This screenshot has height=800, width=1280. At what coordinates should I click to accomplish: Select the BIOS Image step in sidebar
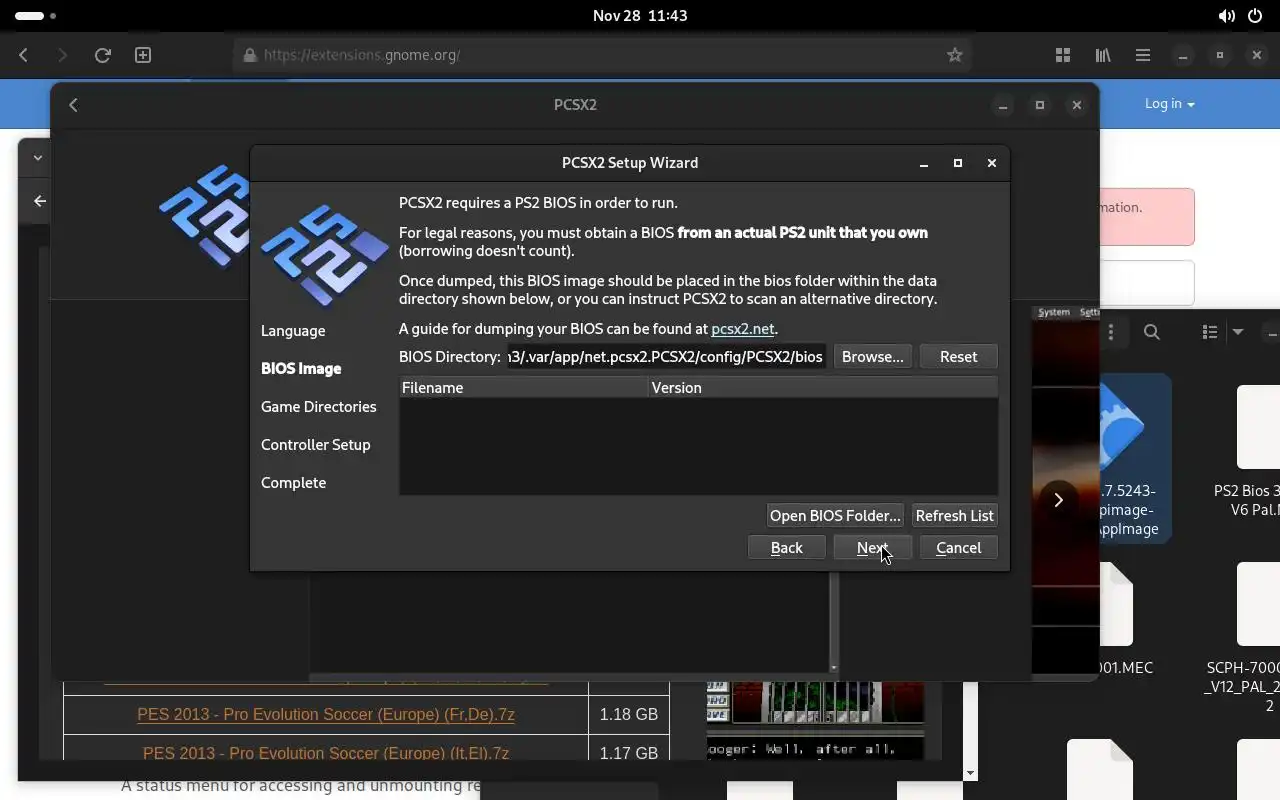(x=301, y=368)
